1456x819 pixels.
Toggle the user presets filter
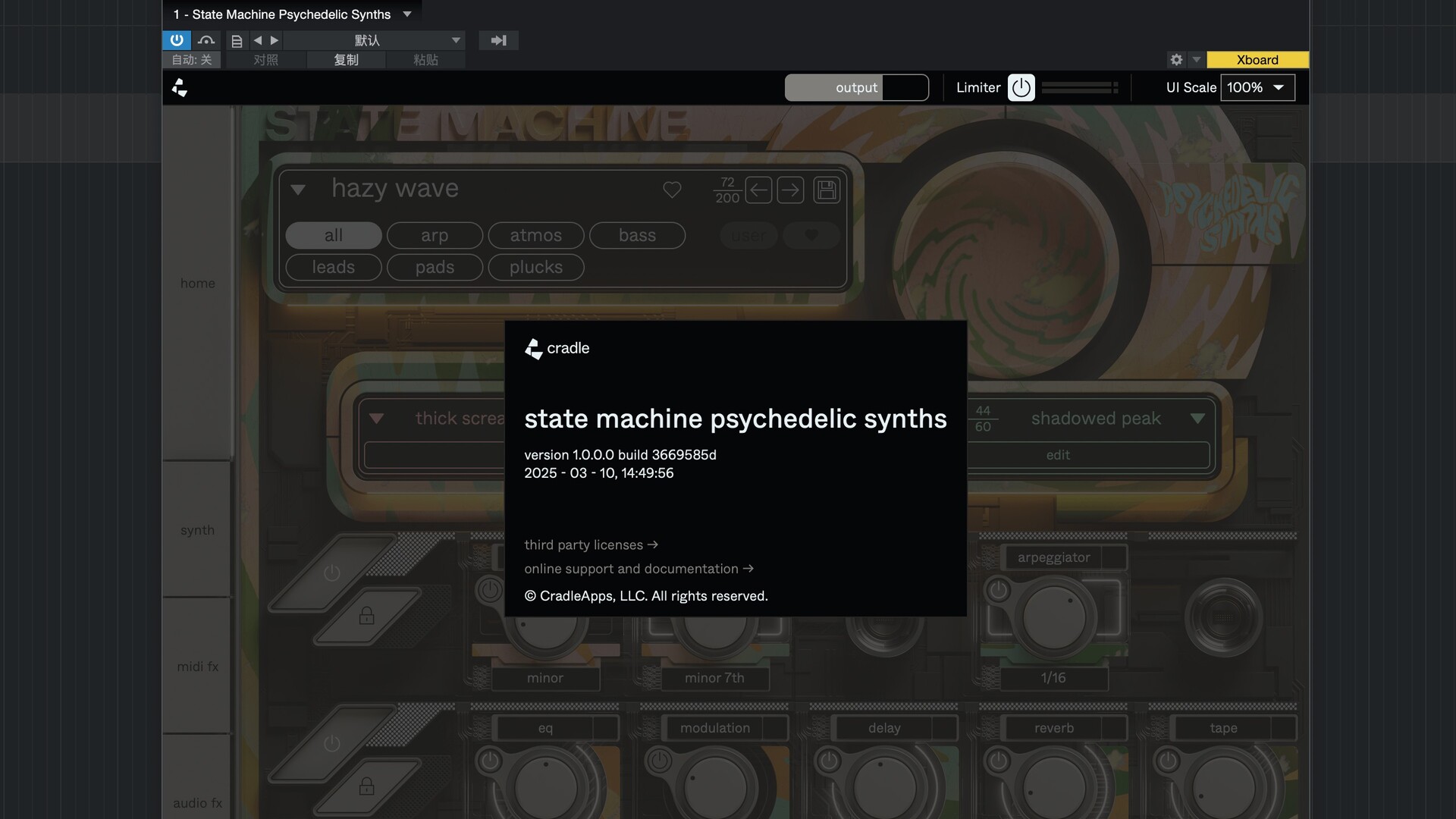749,236
